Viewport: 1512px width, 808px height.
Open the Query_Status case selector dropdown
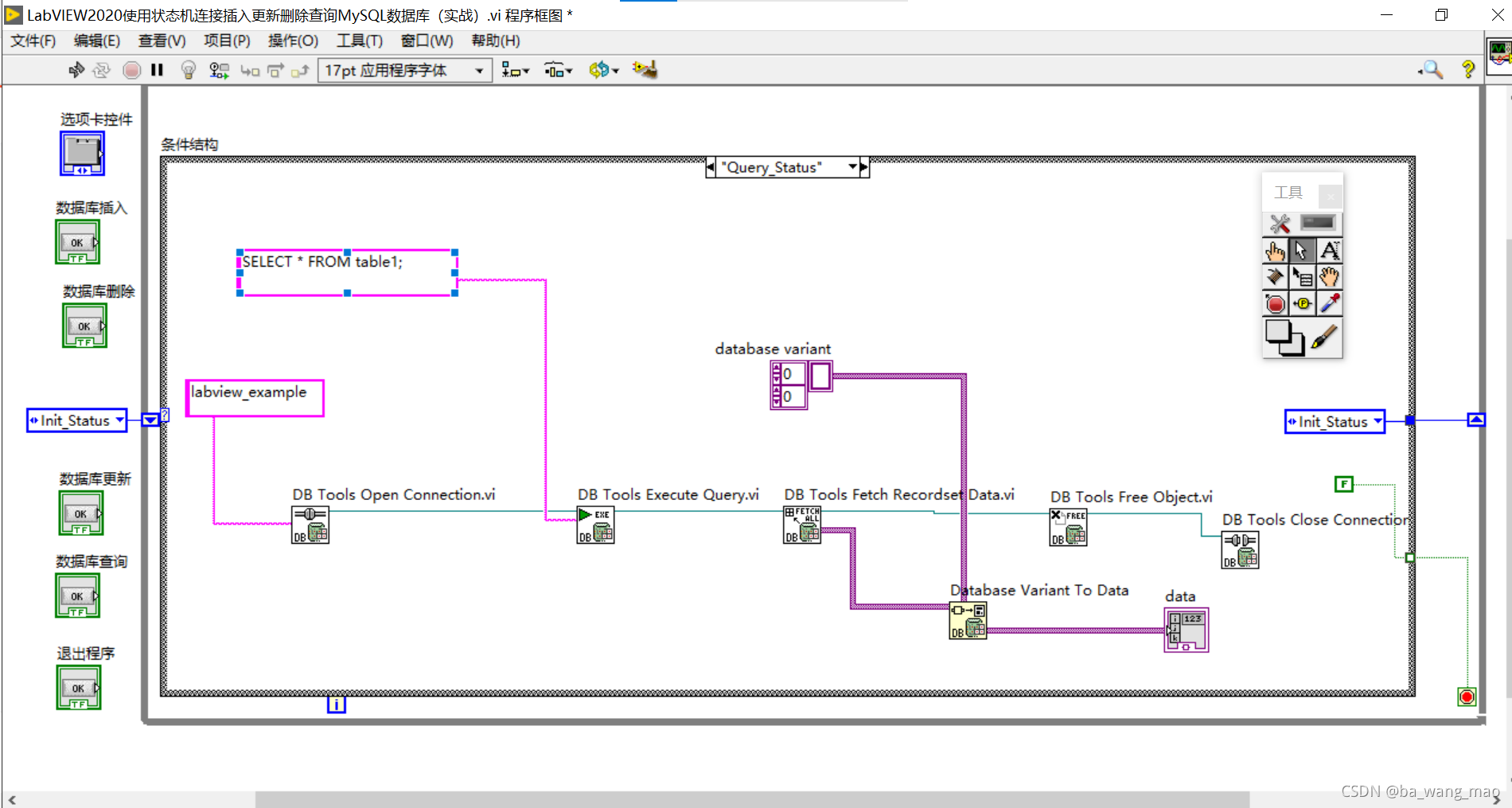click(x=852, y=167)
